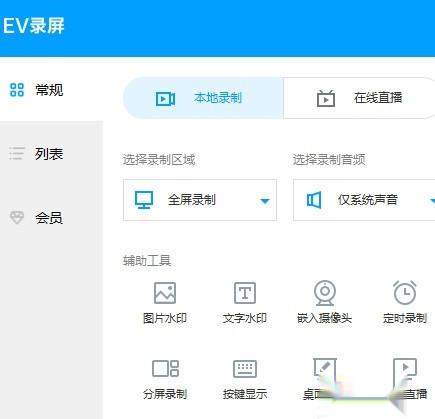Image resolution: width=435 pixels, height=419 pixels.
Task: Click the 文字水印 text icon
Action: 245,293
